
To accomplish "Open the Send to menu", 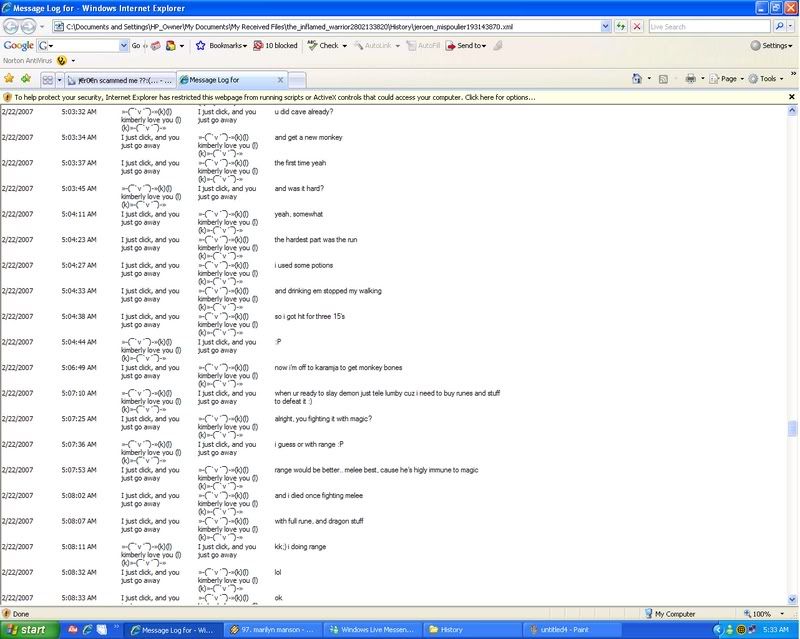I will (x=466, y=45).
